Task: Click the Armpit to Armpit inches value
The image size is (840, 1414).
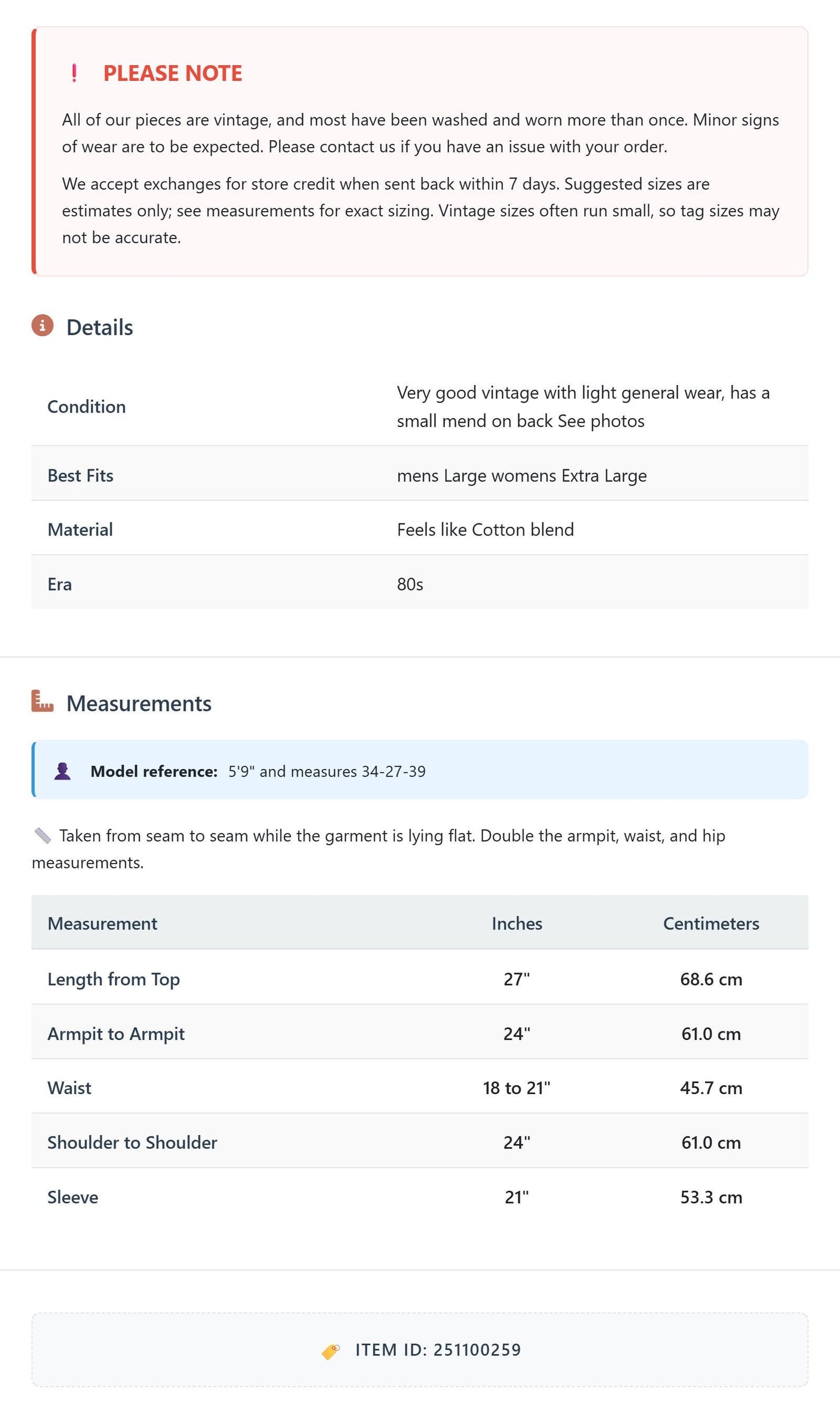Action: [x=517, y=1034]
